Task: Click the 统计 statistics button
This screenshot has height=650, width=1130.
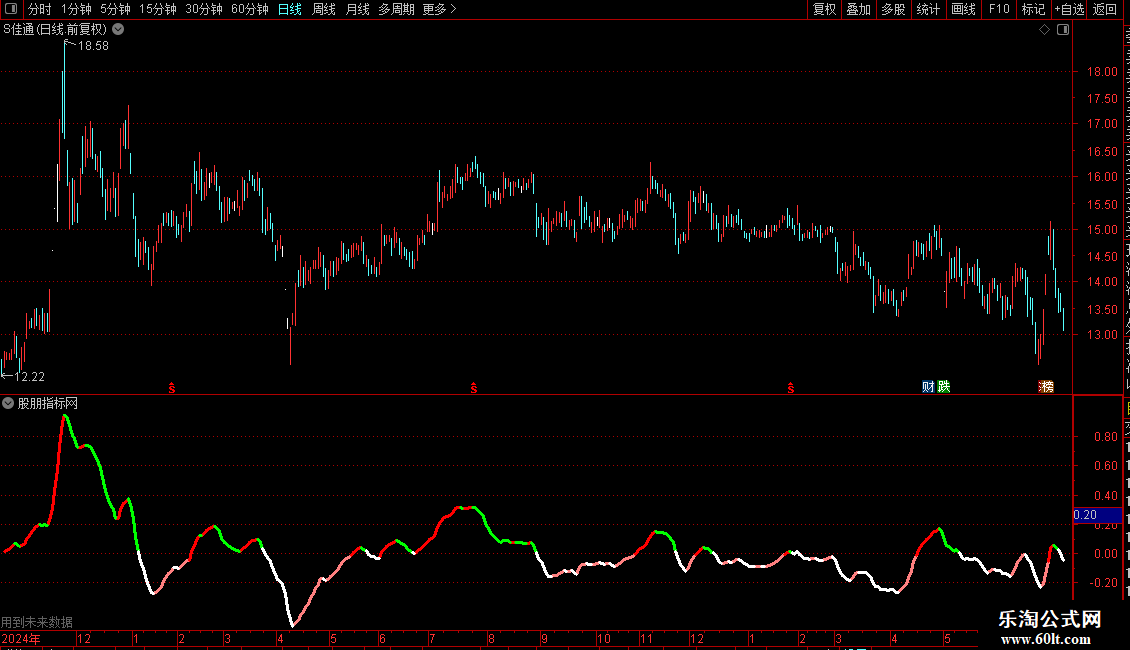Action: click(927, 9)
